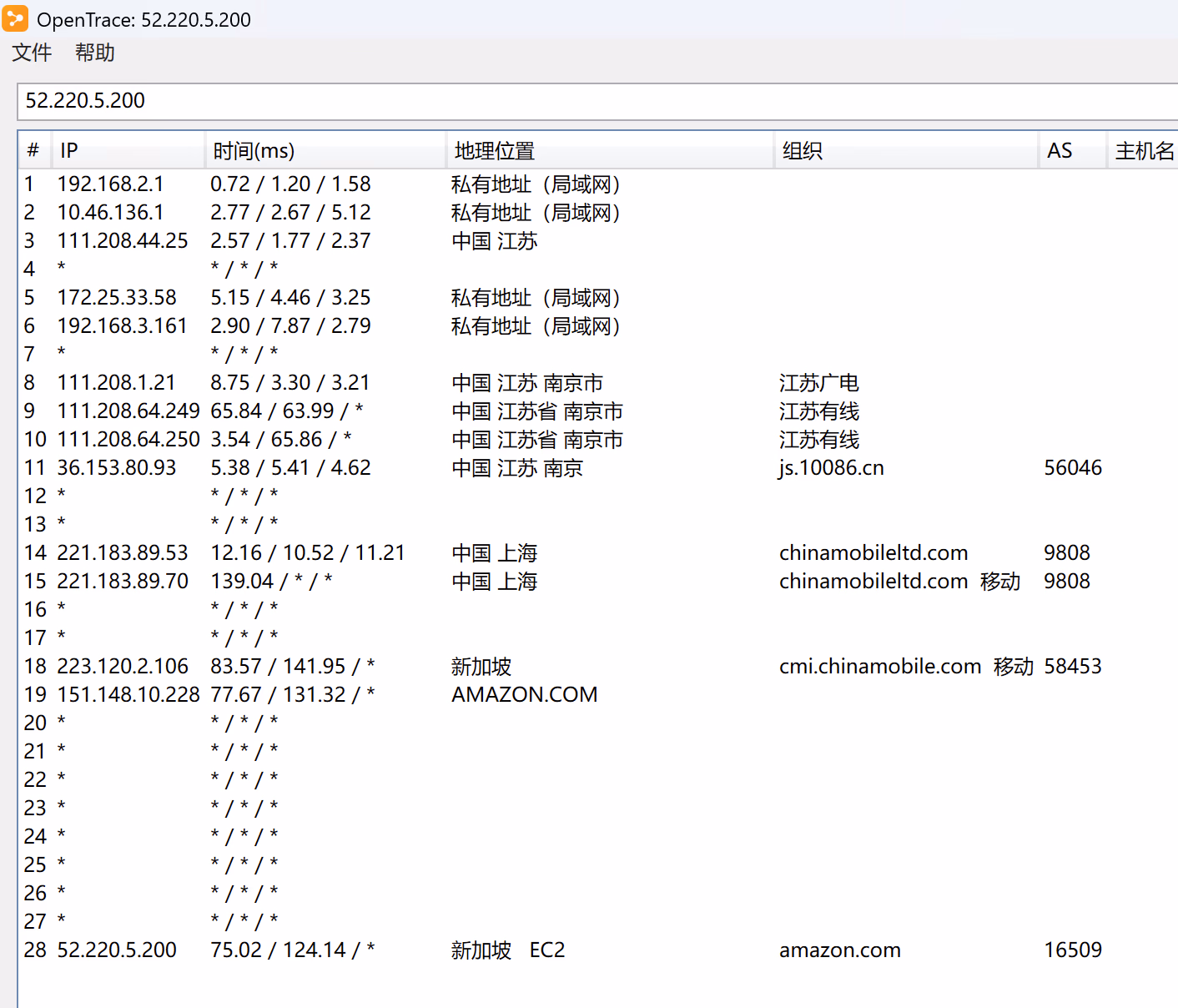
Task: Click the target address field containing 52.220.5.200
Action: point(584,101)
